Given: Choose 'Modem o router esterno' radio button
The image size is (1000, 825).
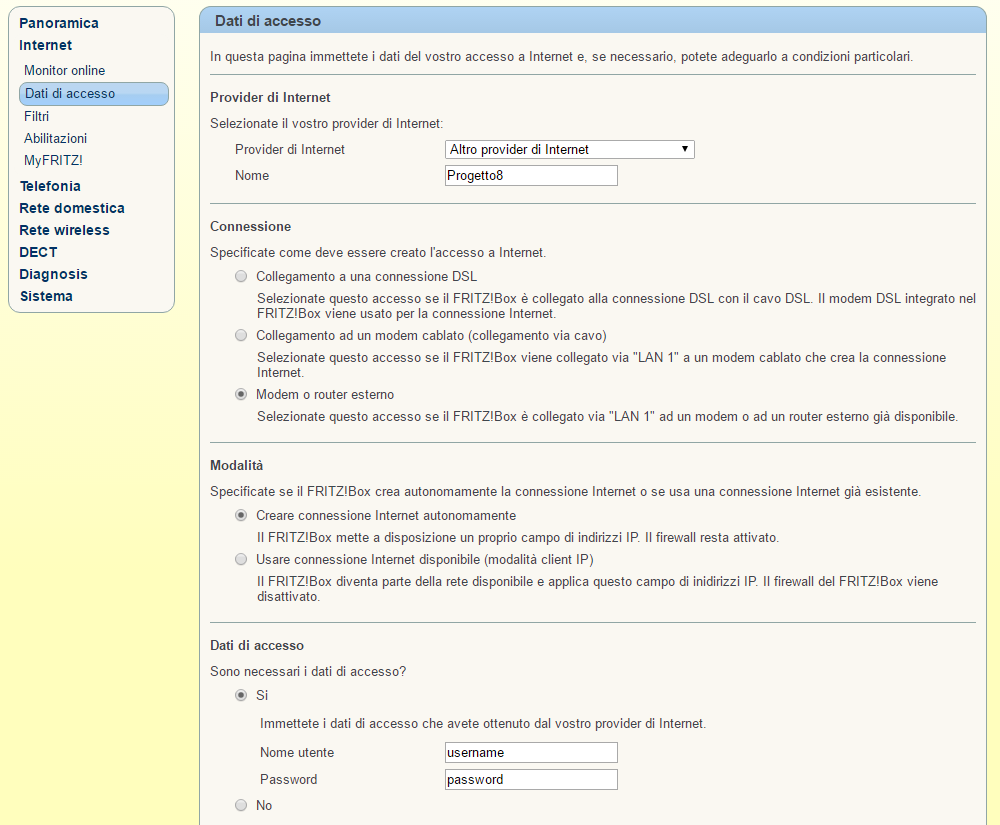Looking at the screenshot, I should [241, 394].
